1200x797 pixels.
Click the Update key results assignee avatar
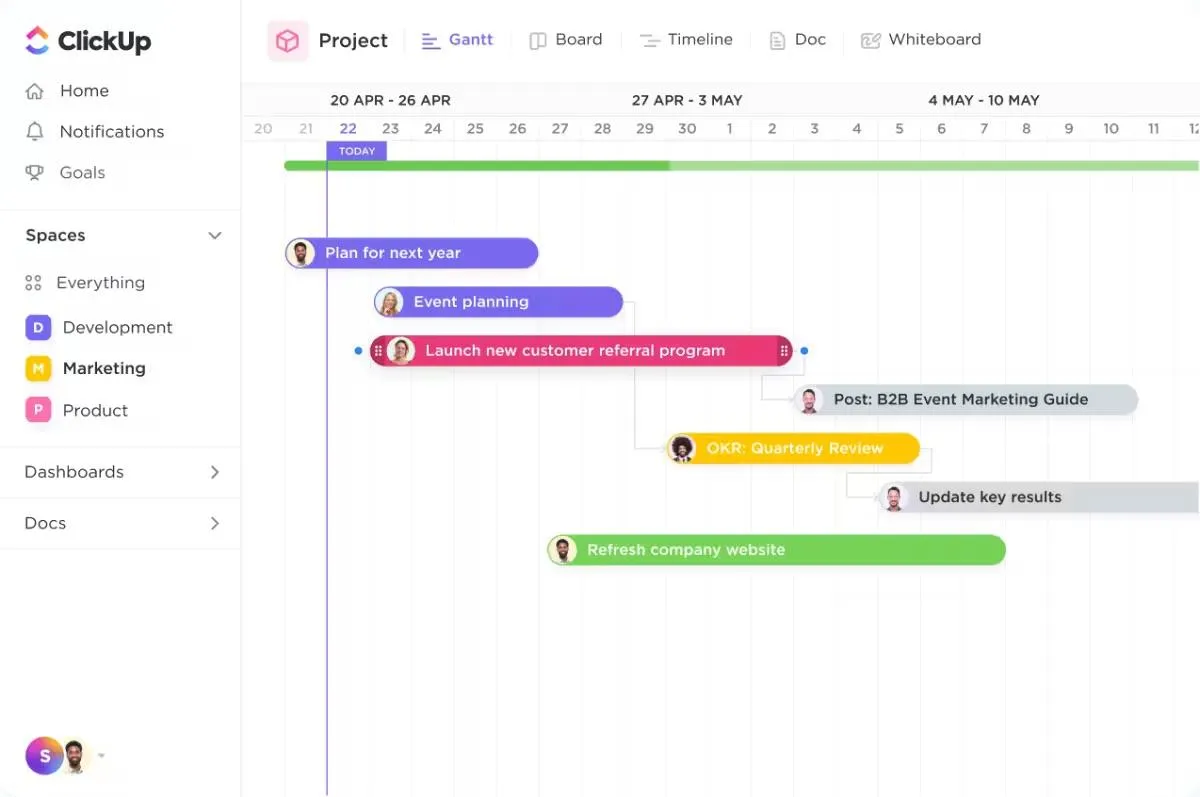point(894,497)
